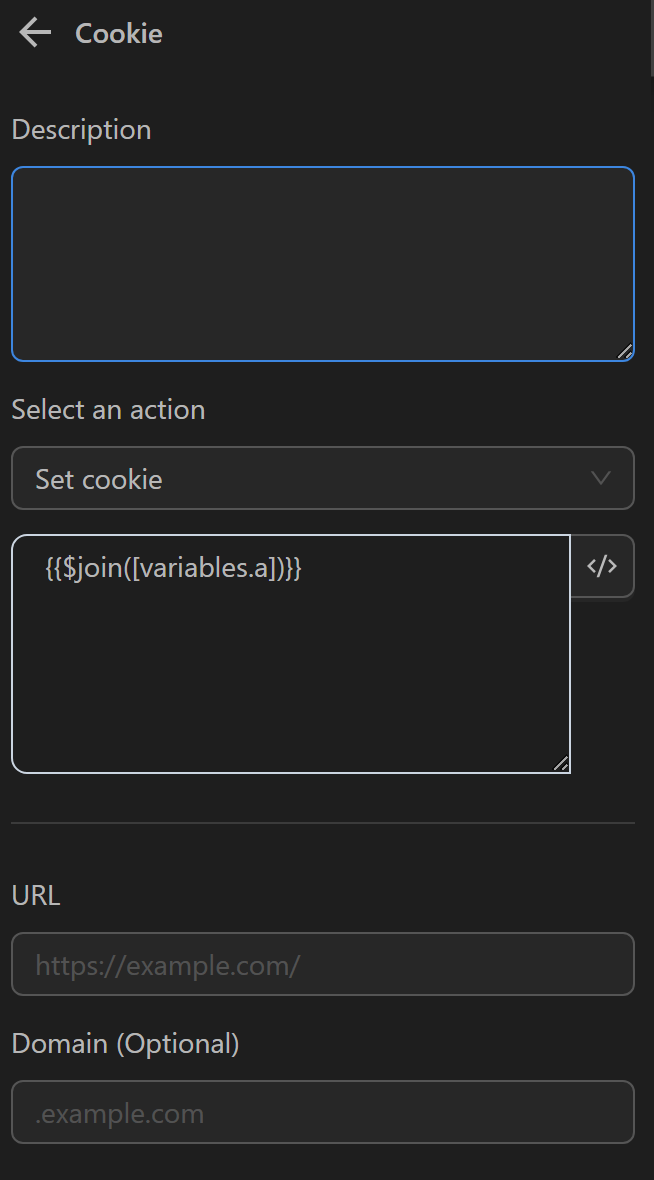Click the resize grip of the expression editor
Image resolution: width=654 pixels, height=1180 pixels.
(561, 763)
